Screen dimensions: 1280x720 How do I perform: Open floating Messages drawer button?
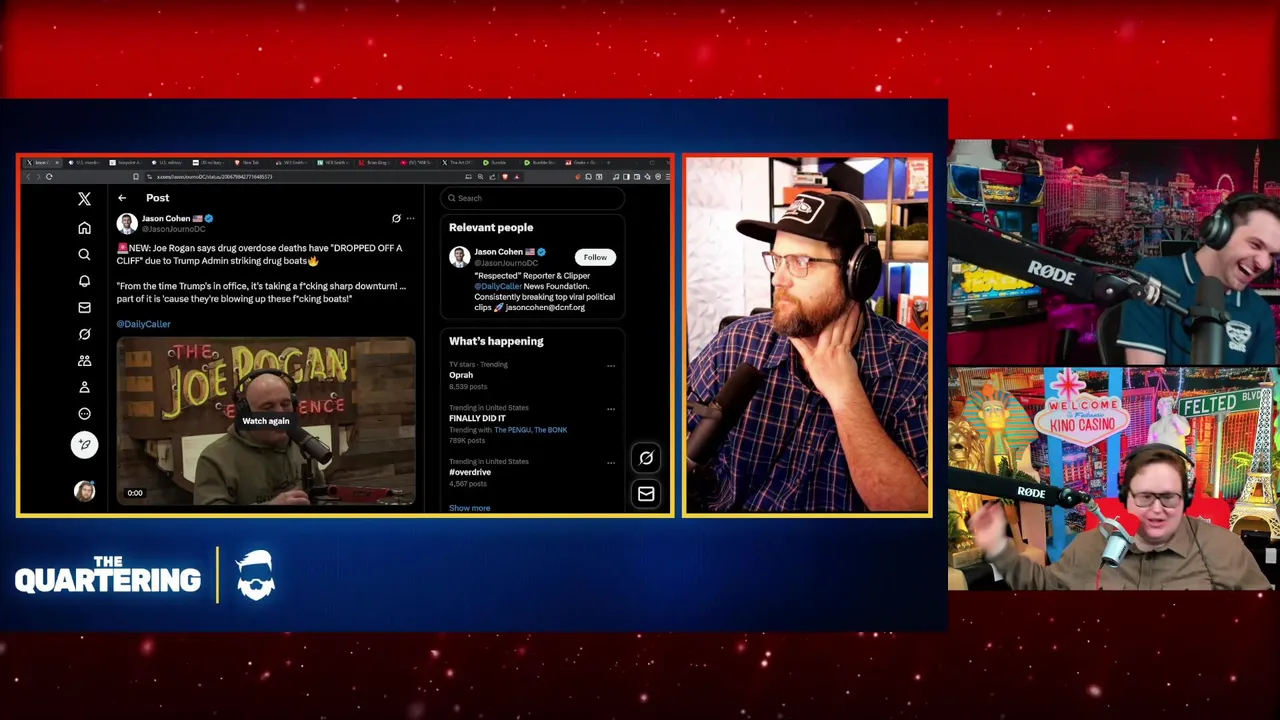646,494
